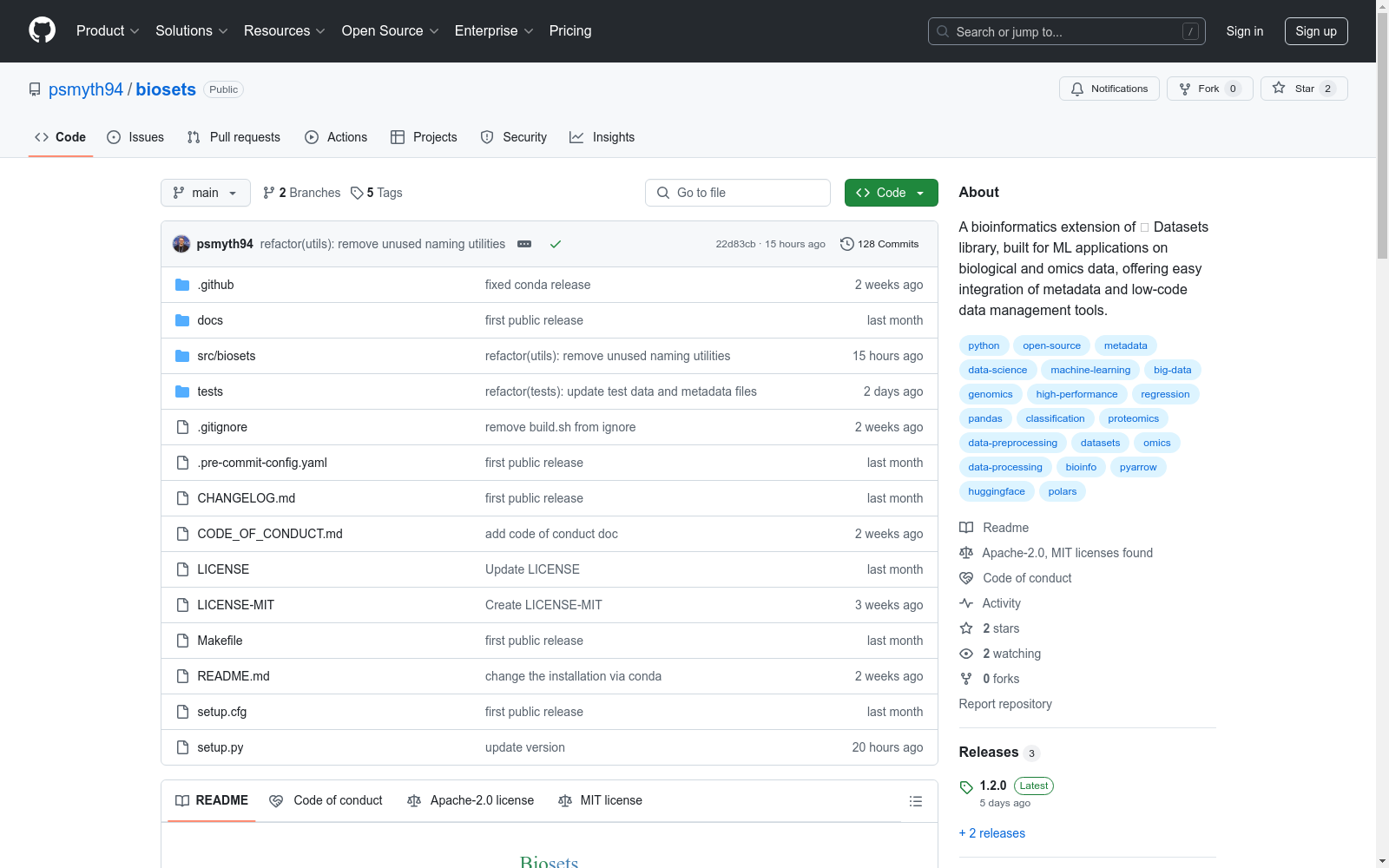Select the Apache-2.0 license tab
The width and height of the screenshot is (1389, 868).
click(x=471, y=800)
